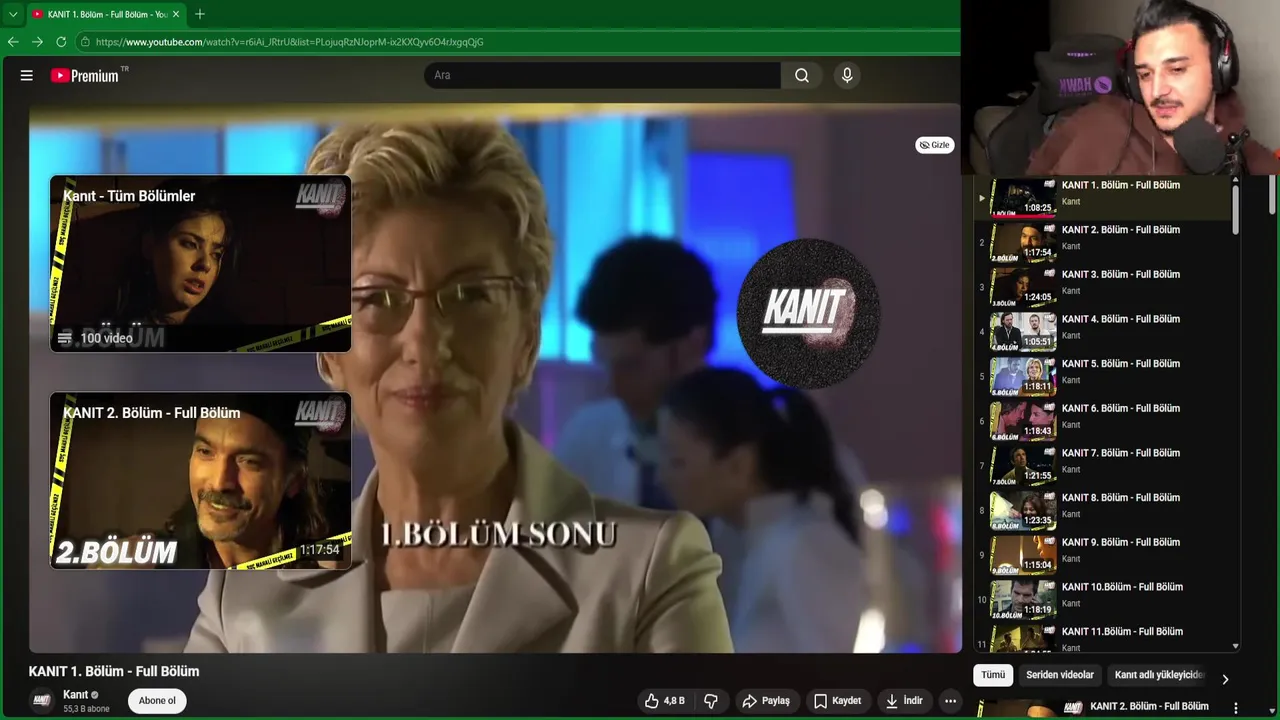1280x720 pixels.
Task: Click 'KANIT 7. Bölüm - Full Bölüm' title
Action: pyautogui.click(x=1121, y=453)
